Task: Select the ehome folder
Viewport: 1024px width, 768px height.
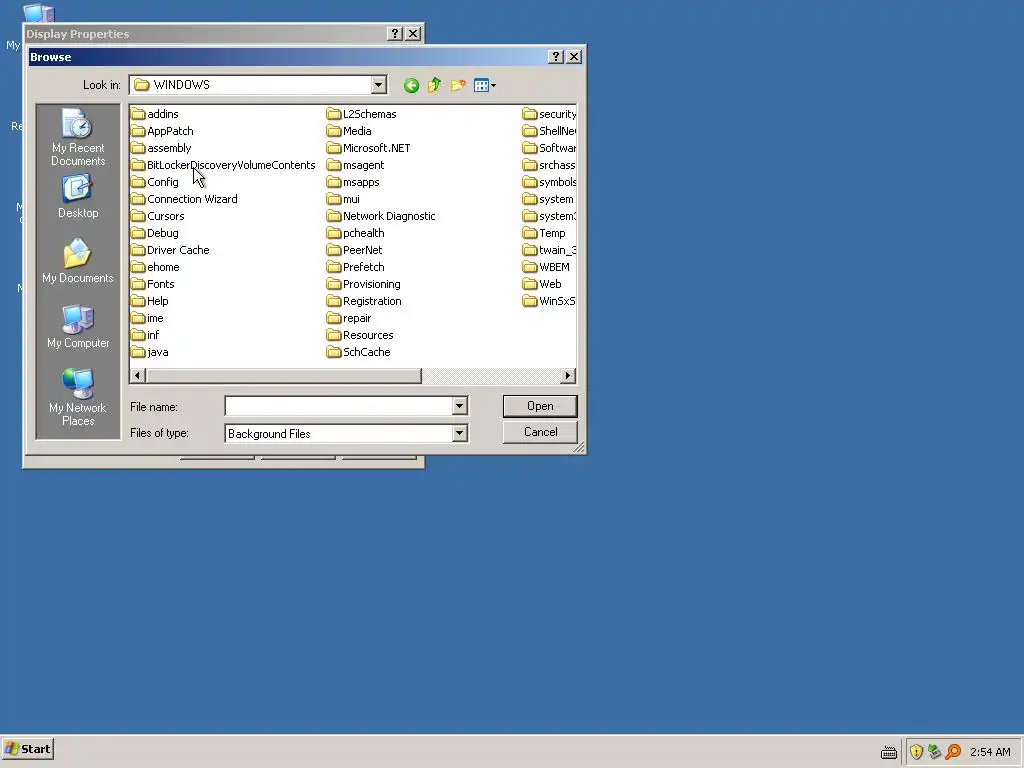Action: coord(155,267)
